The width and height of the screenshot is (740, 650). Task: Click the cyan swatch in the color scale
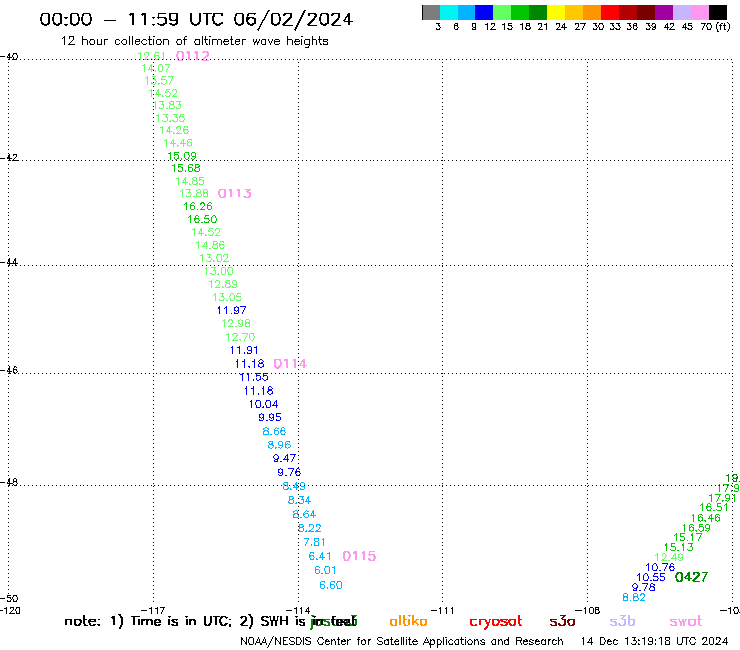click(449, 12)
